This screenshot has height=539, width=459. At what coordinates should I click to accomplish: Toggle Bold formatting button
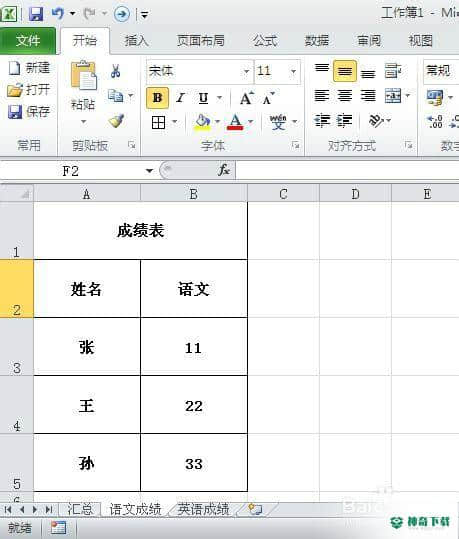(x=157, y=98)
